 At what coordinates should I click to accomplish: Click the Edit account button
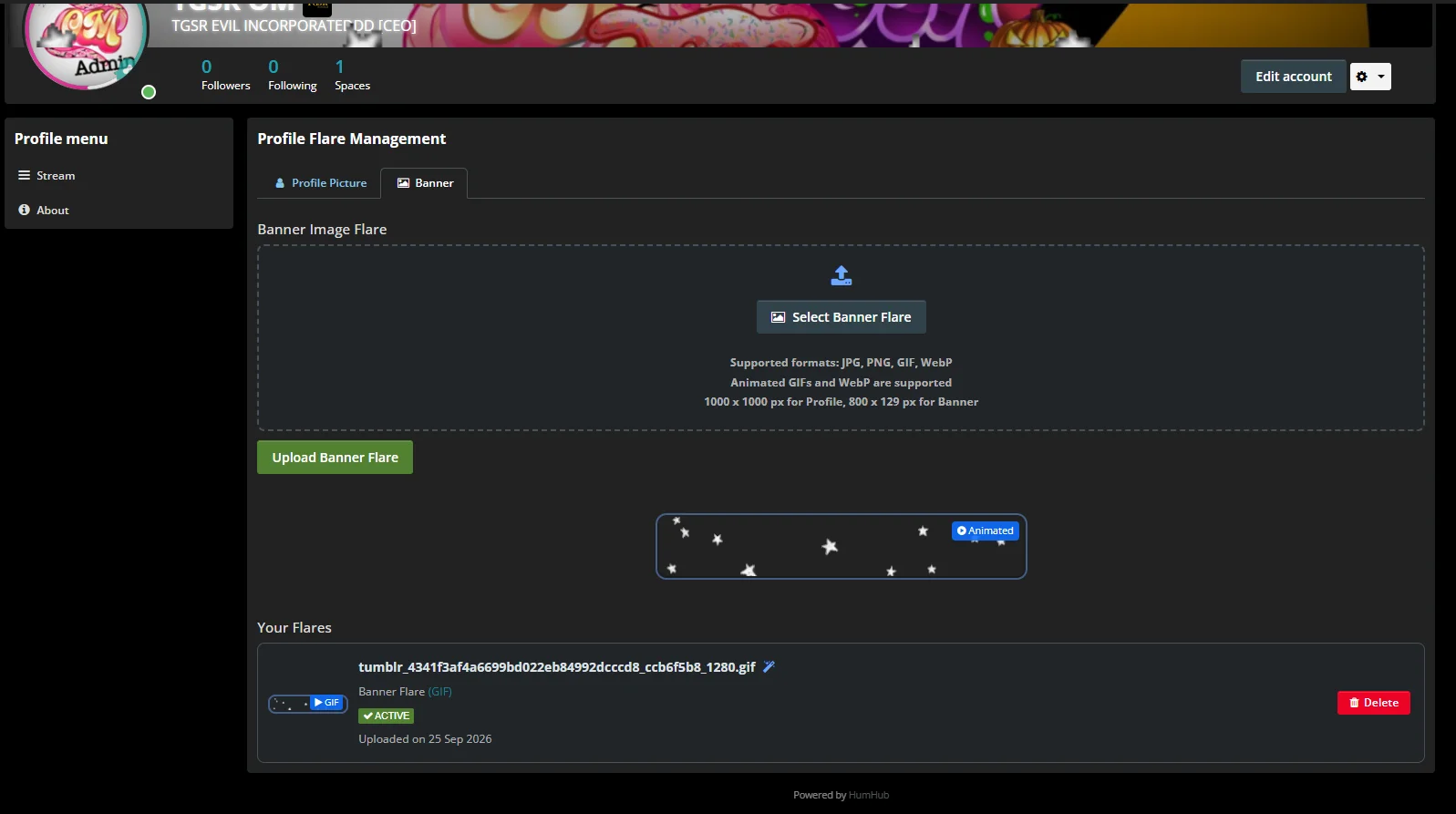coord(1293,77)
